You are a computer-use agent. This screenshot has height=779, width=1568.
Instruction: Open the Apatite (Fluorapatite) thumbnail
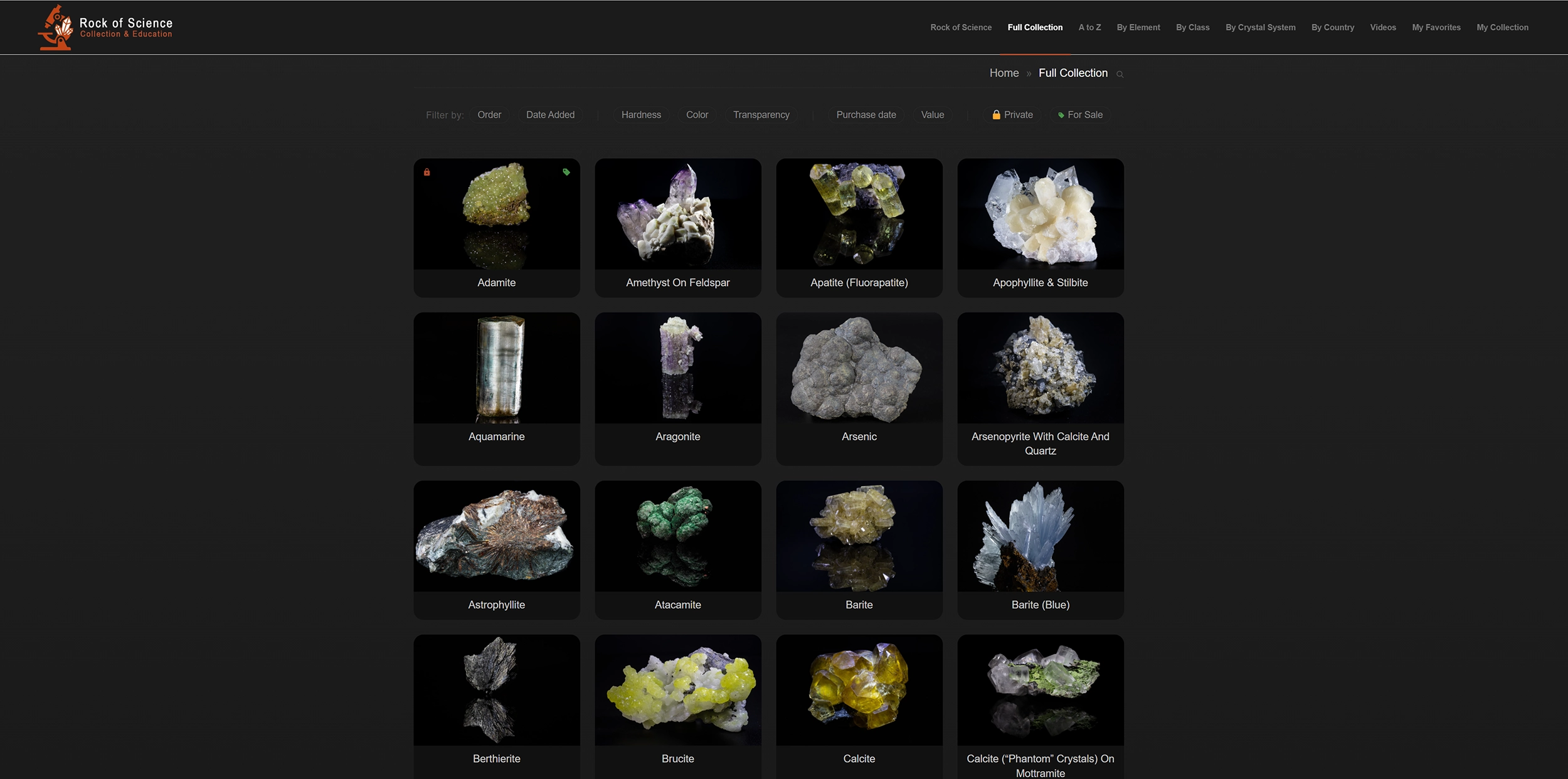859,214
